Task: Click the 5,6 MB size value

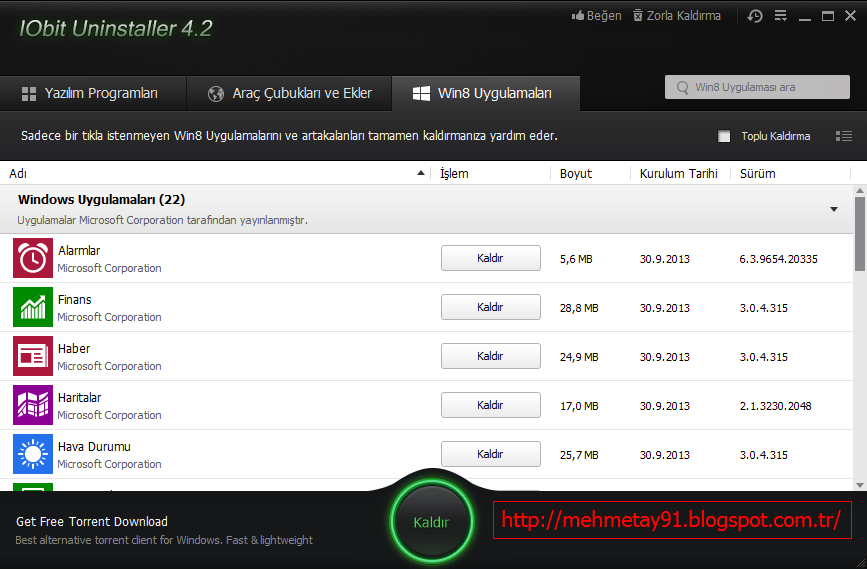Action: [576, 259]
